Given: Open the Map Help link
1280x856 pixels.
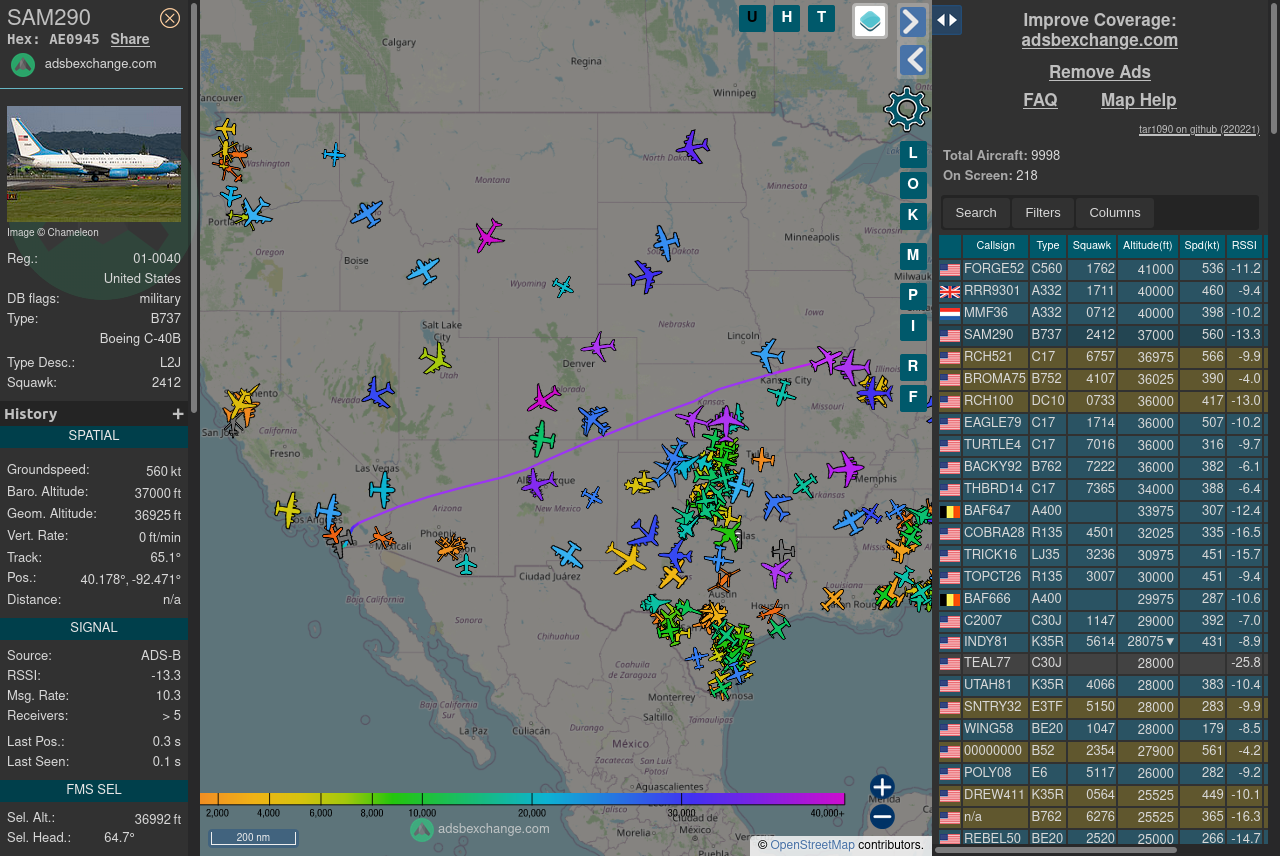Looking at the screenshot, I should pyautogui.click(x=1139, y=100).
